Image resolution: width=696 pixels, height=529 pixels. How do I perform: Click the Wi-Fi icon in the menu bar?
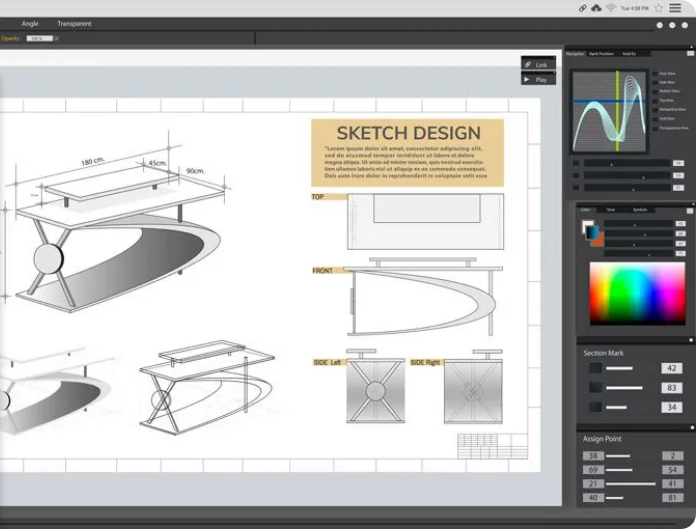(610, 8)
